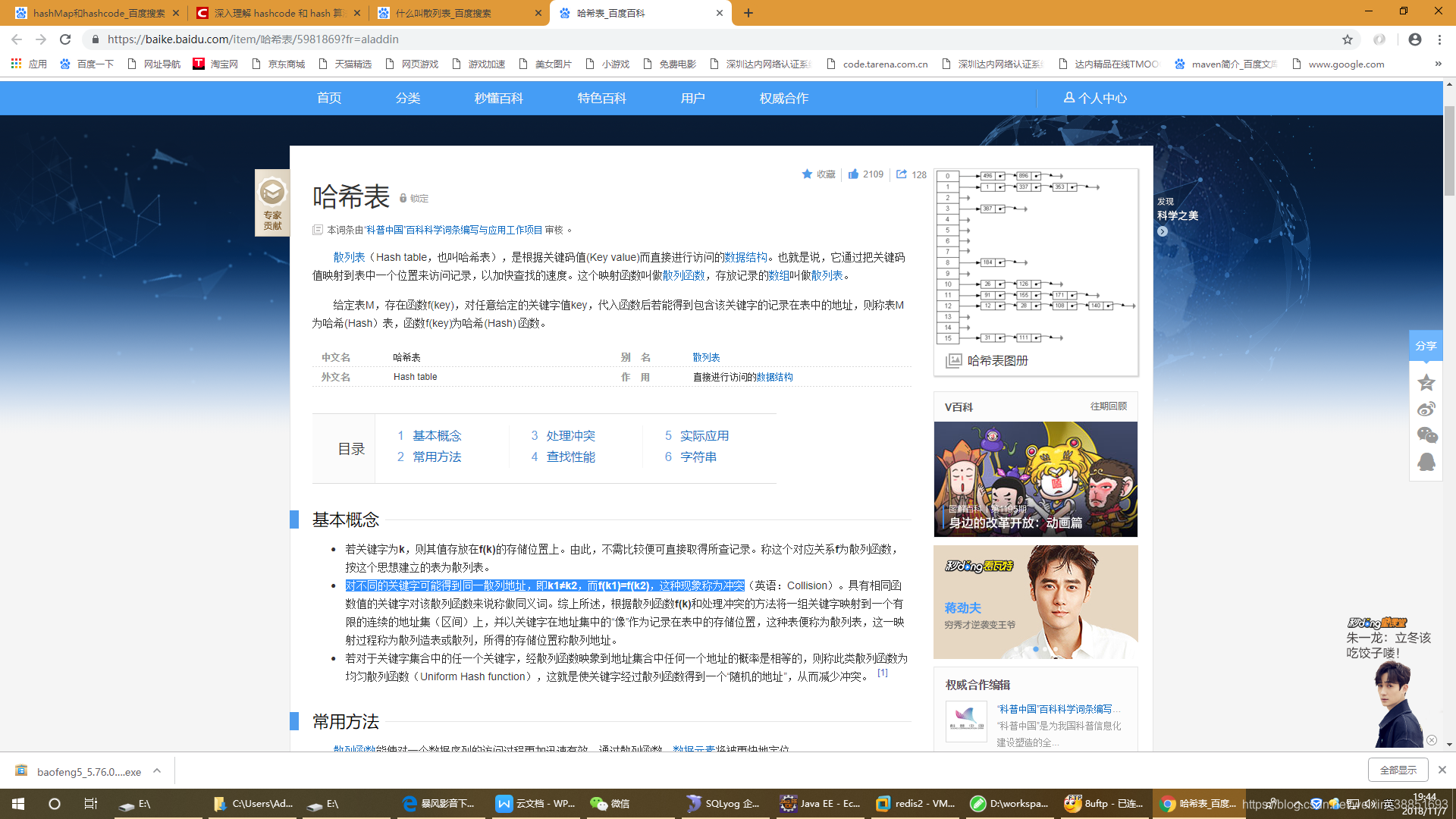Expand bookmarks overflow chevron
Screen dimensions: 1456x819
point(1438,64)
